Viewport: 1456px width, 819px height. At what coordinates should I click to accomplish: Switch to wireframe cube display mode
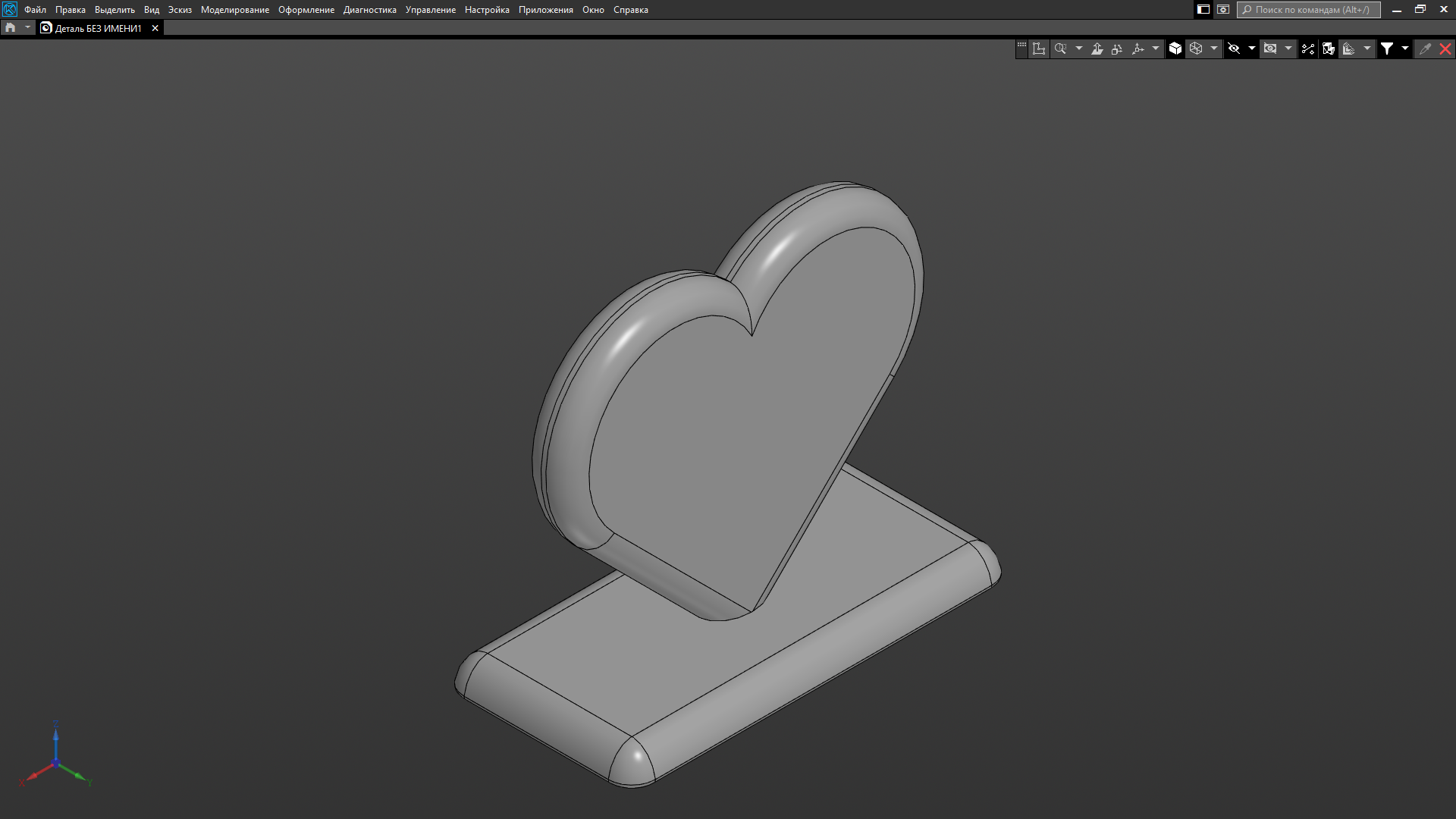tap(1196, 49)
